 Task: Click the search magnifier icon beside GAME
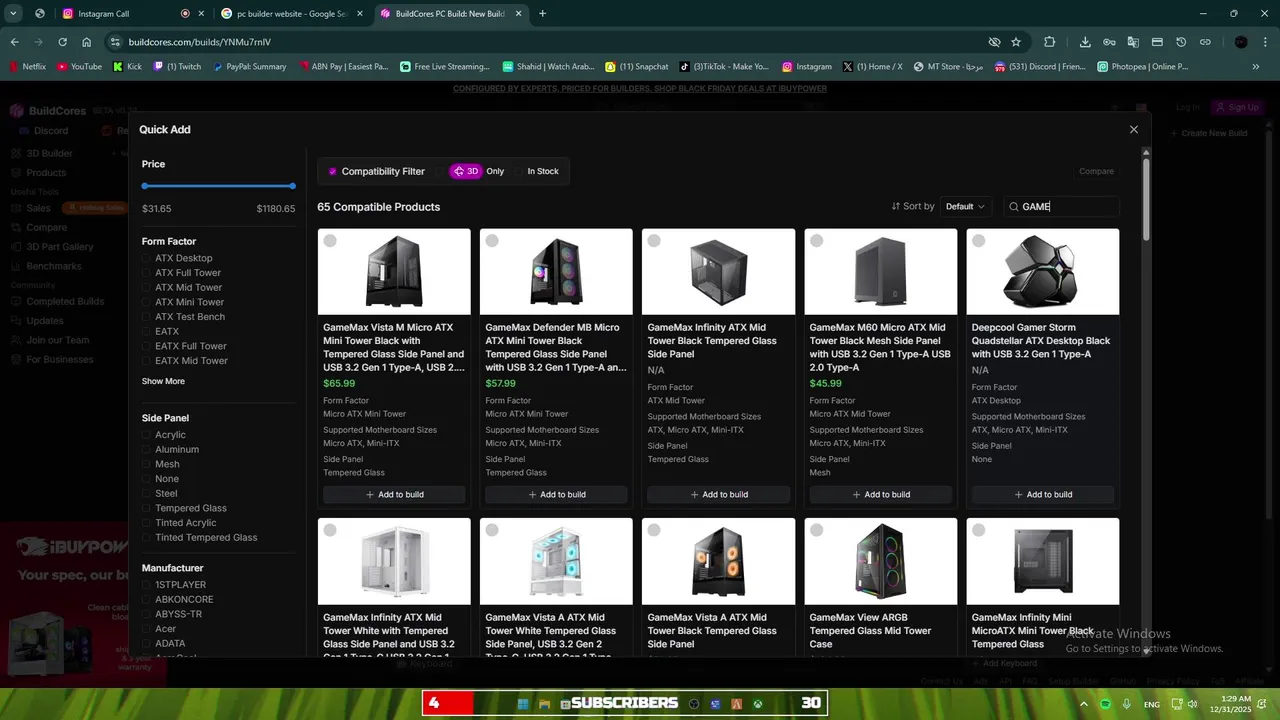1013,207
